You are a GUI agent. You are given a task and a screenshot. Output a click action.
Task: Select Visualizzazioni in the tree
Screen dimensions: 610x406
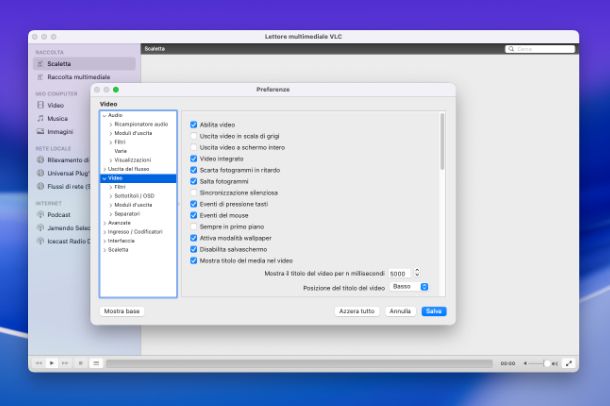click(x=133, y=160)
